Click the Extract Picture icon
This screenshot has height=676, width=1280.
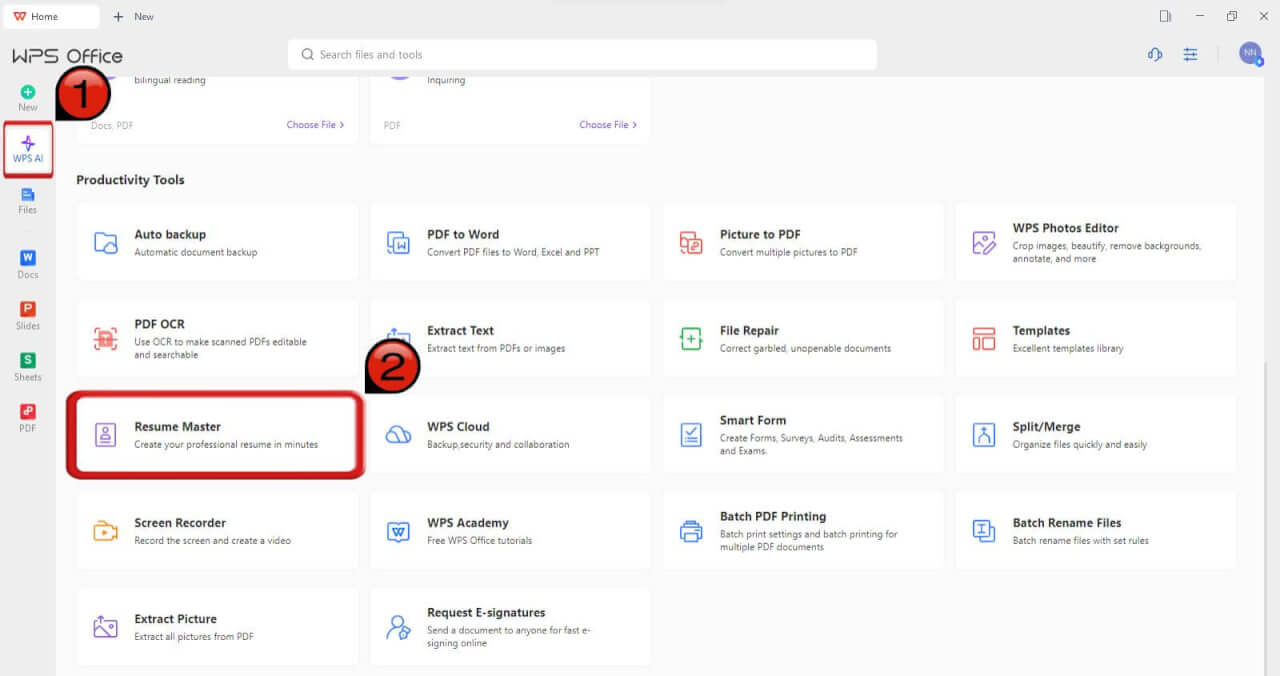pyautogui.click(x=106, y=626)
